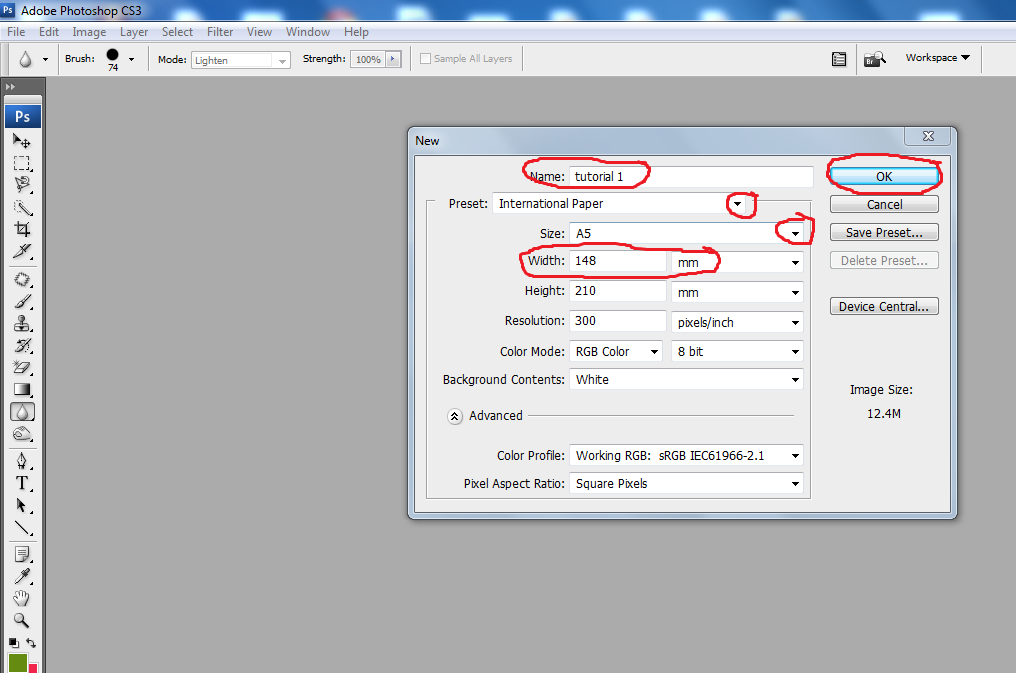Swap foreground and background colors
Viewport: 1016px width, 673px height.
[31, 643]
